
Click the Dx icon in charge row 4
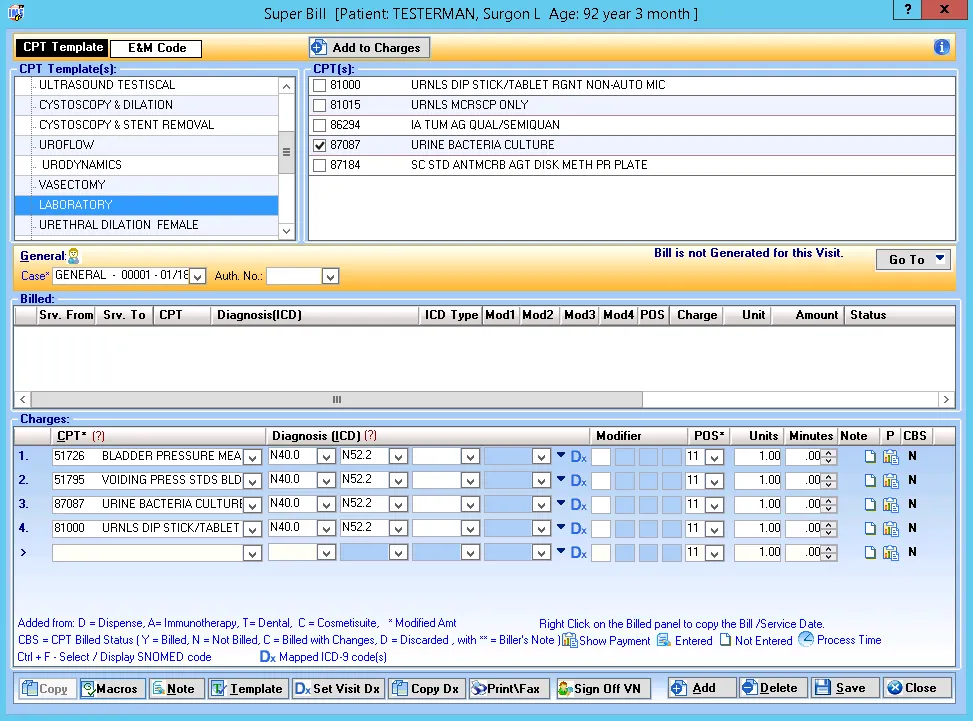point(578,528)
